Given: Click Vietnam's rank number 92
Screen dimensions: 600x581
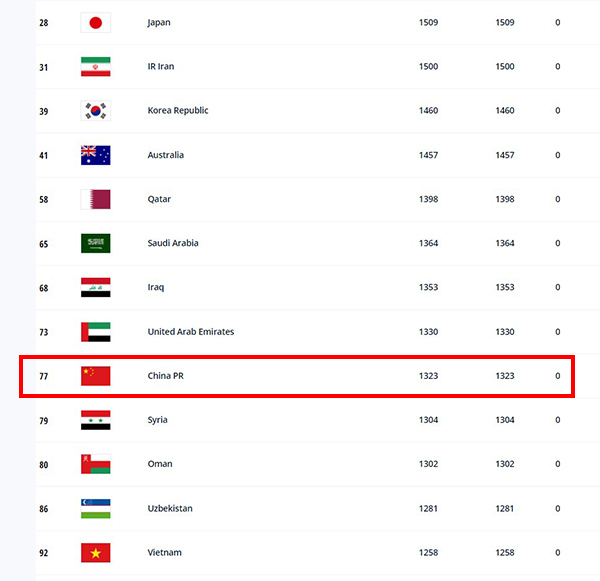Looking at the screenshot, I should pyautogui.click(x=44, y=552).
